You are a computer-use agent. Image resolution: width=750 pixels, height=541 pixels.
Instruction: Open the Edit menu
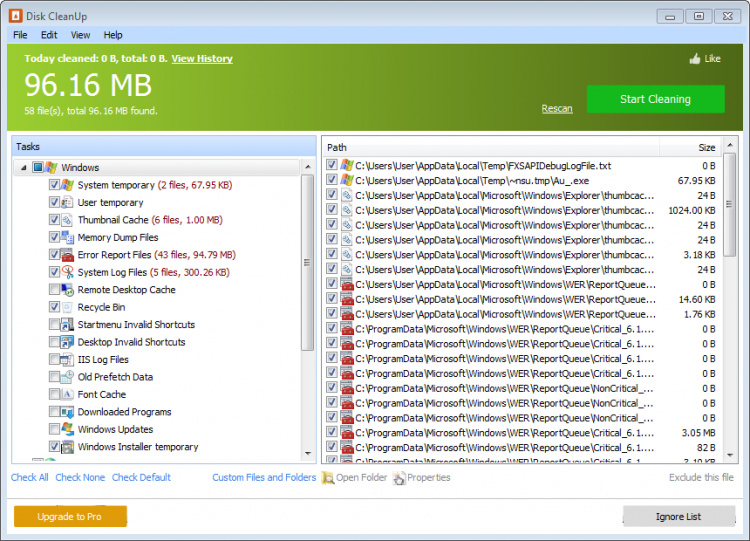coord(49,35)
